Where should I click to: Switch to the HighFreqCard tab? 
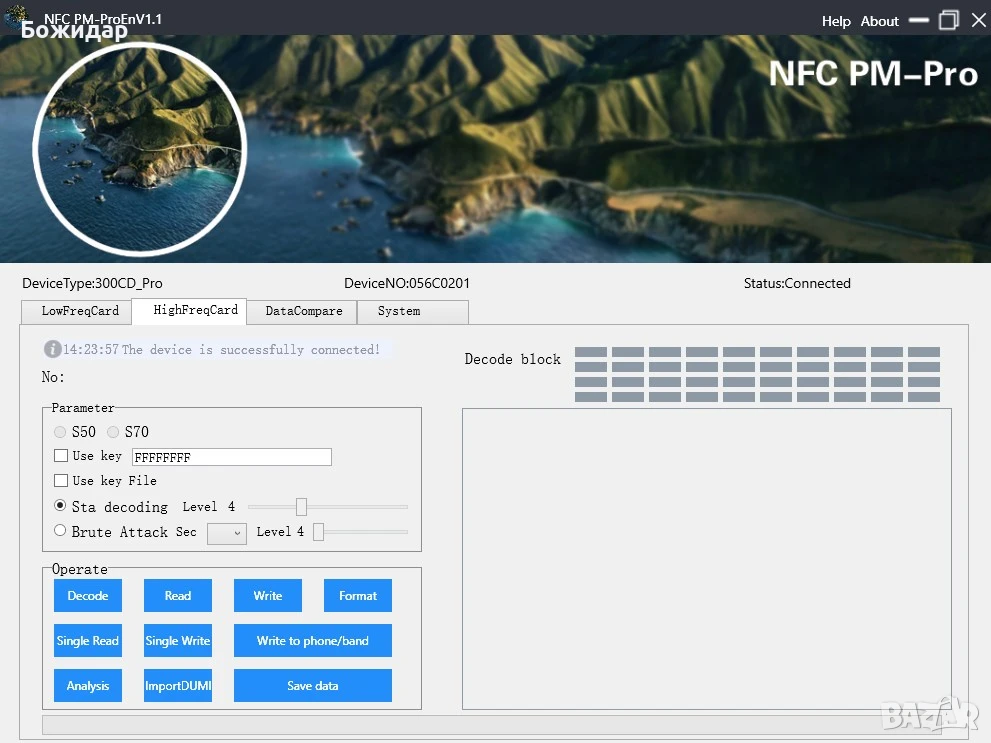point(189,310)
